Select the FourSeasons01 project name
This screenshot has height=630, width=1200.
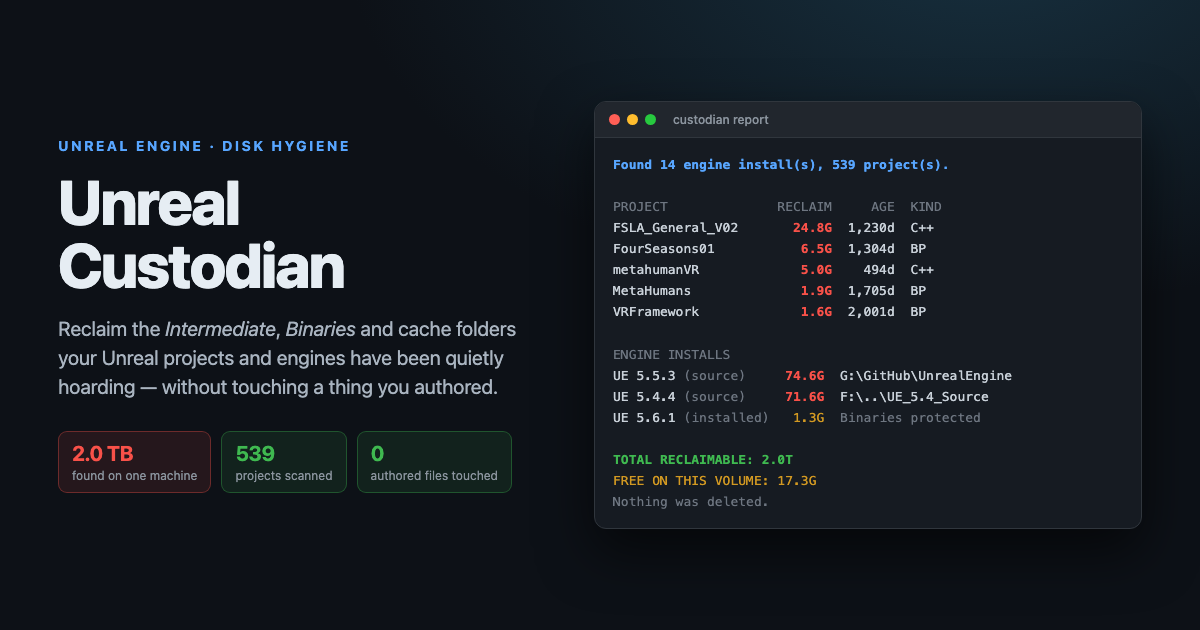(x=664, y=249)
